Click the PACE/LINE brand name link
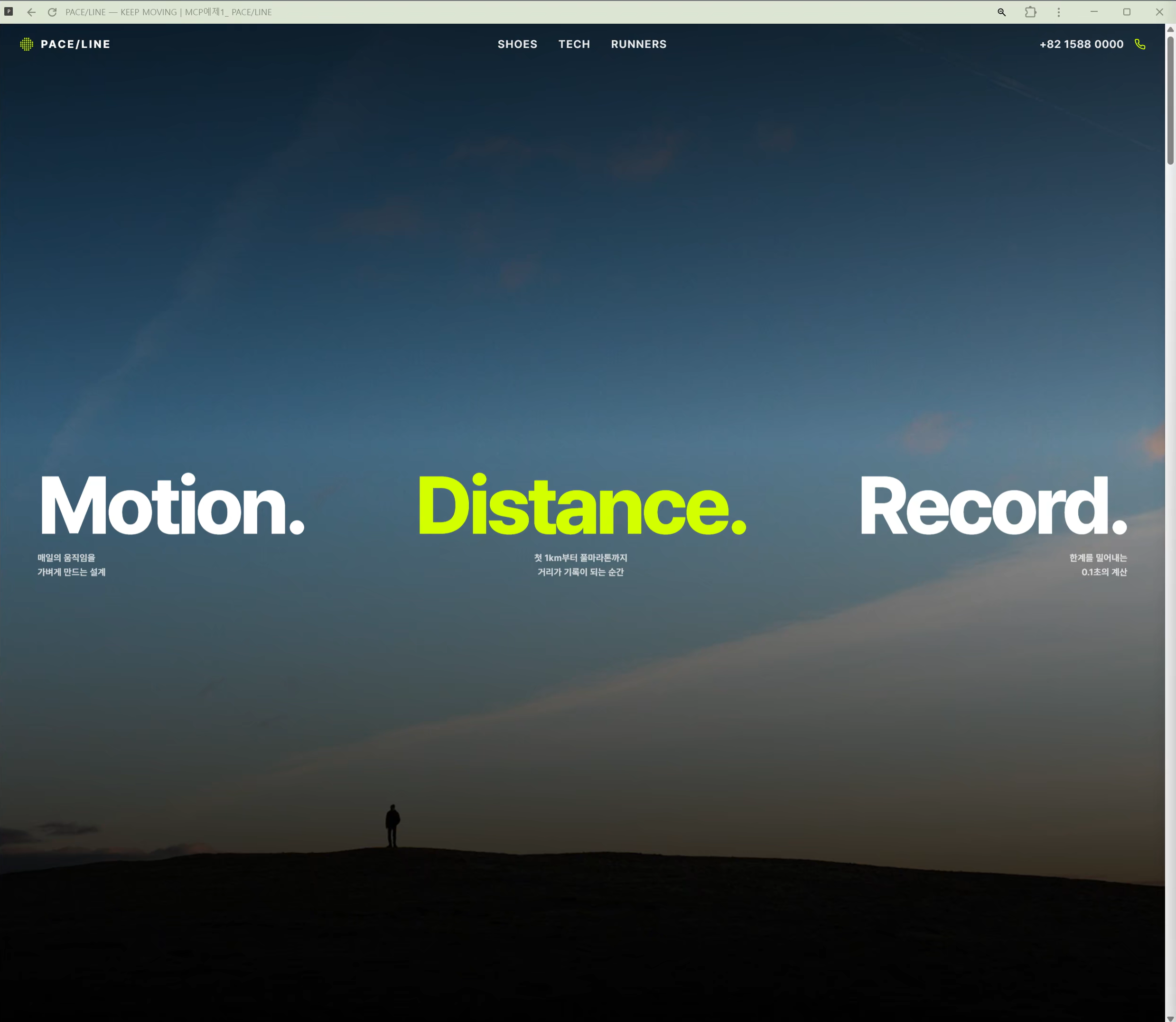This screenshot has height=1022, width=1176. pos(75,45)
